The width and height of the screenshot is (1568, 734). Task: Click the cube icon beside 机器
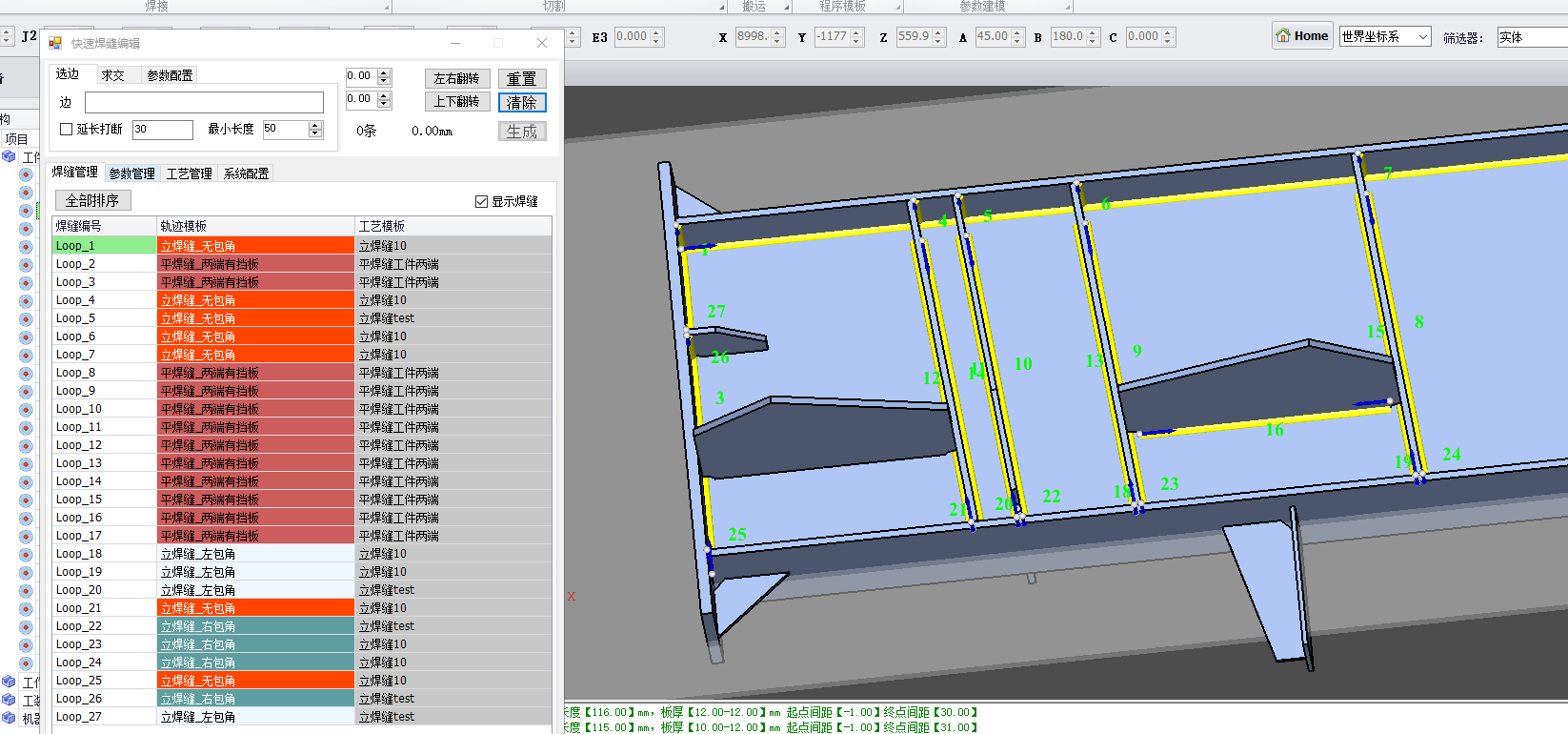click(x=9, y=718)
